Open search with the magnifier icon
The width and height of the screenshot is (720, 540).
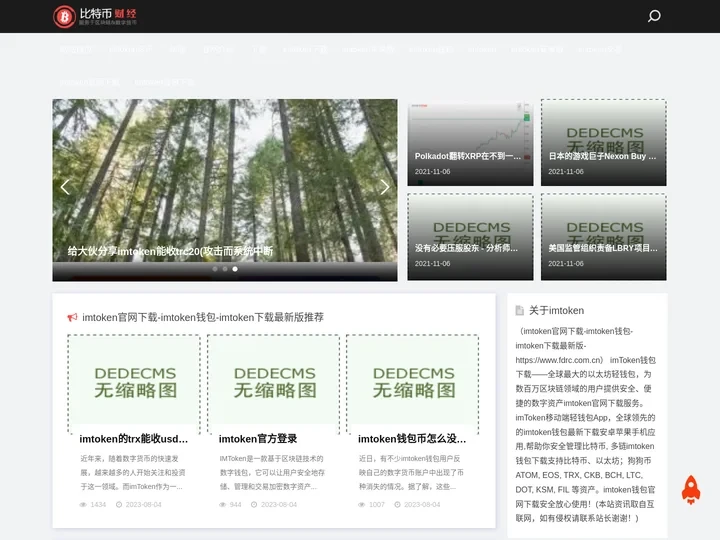click(654, 16)
